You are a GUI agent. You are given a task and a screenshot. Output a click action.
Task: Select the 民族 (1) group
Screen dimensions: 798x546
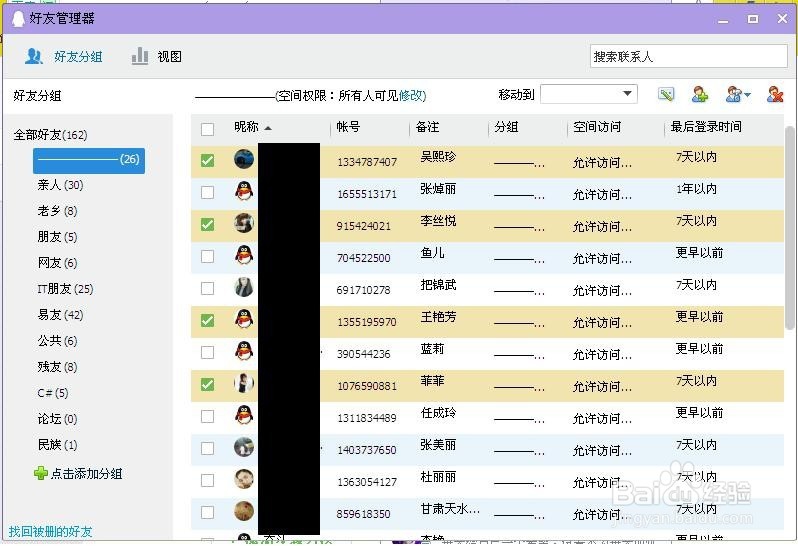tap(57, 445)
